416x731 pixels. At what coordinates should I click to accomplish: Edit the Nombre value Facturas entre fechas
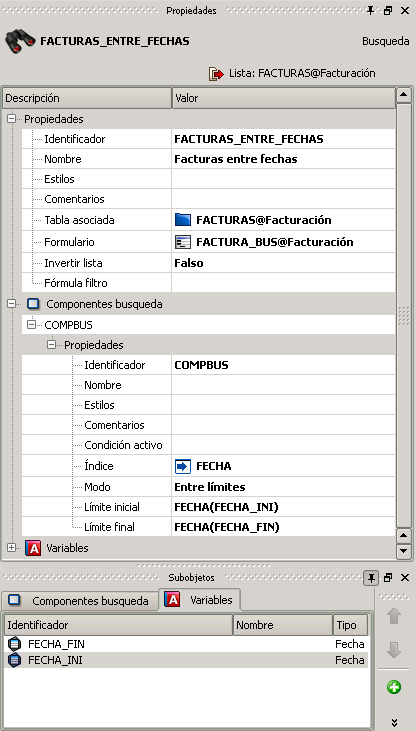[284, 159]
